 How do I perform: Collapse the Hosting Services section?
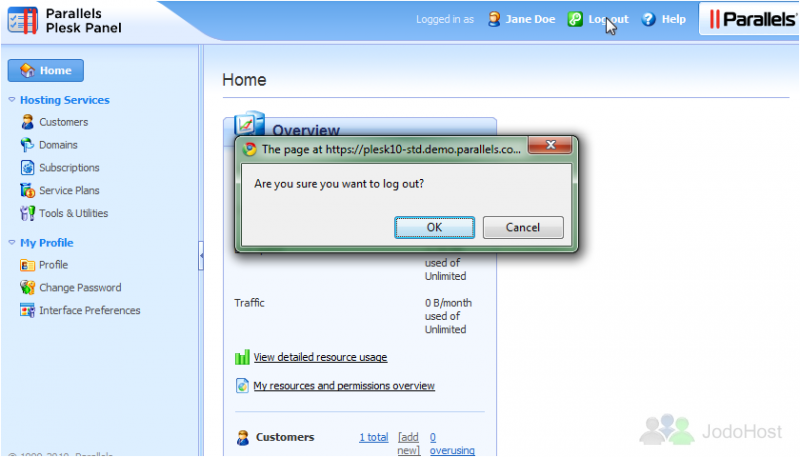12,100
